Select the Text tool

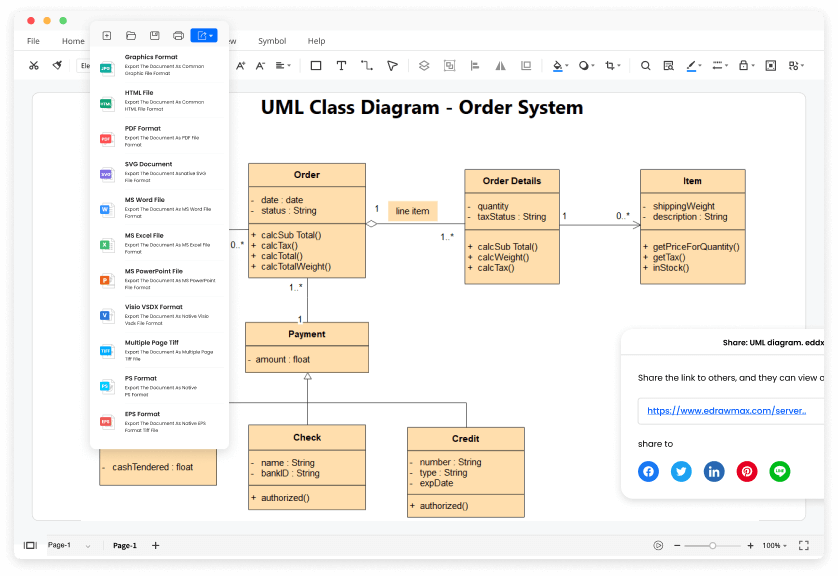coord(341,66)
